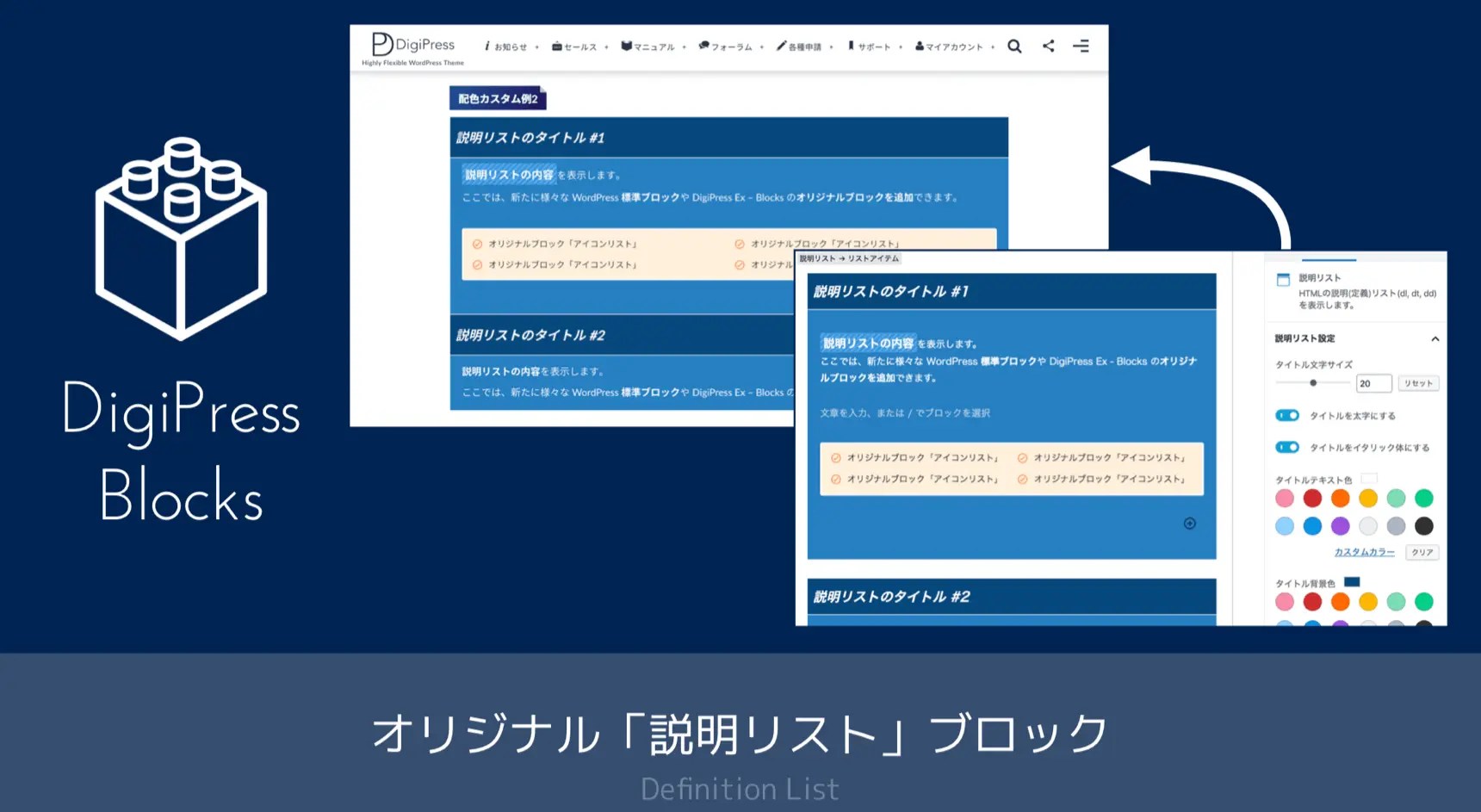Open the hamburger menu icon at top right
This screenshot has width=1481, height=812.
coord(1081,46)
